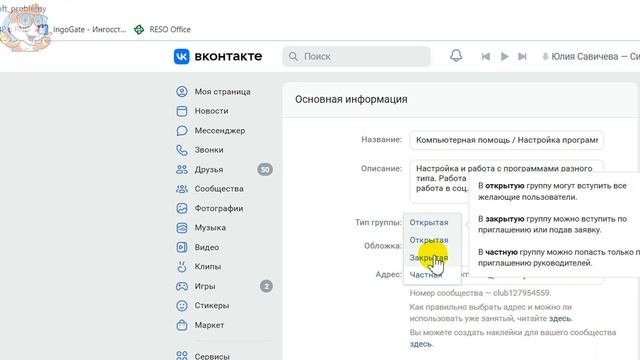Go to Фотографии menu item
This screenshot has height=360, width=640.
tap(219, 208)
